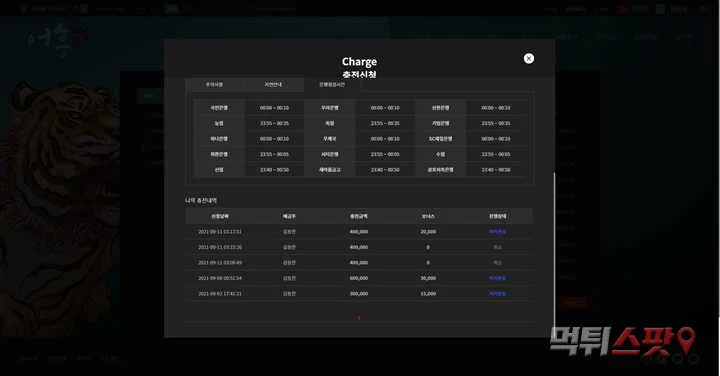Click the 새마을금고 bank cell
The width and height of the screenshot is (720, 376).
(x=330, y=170)
